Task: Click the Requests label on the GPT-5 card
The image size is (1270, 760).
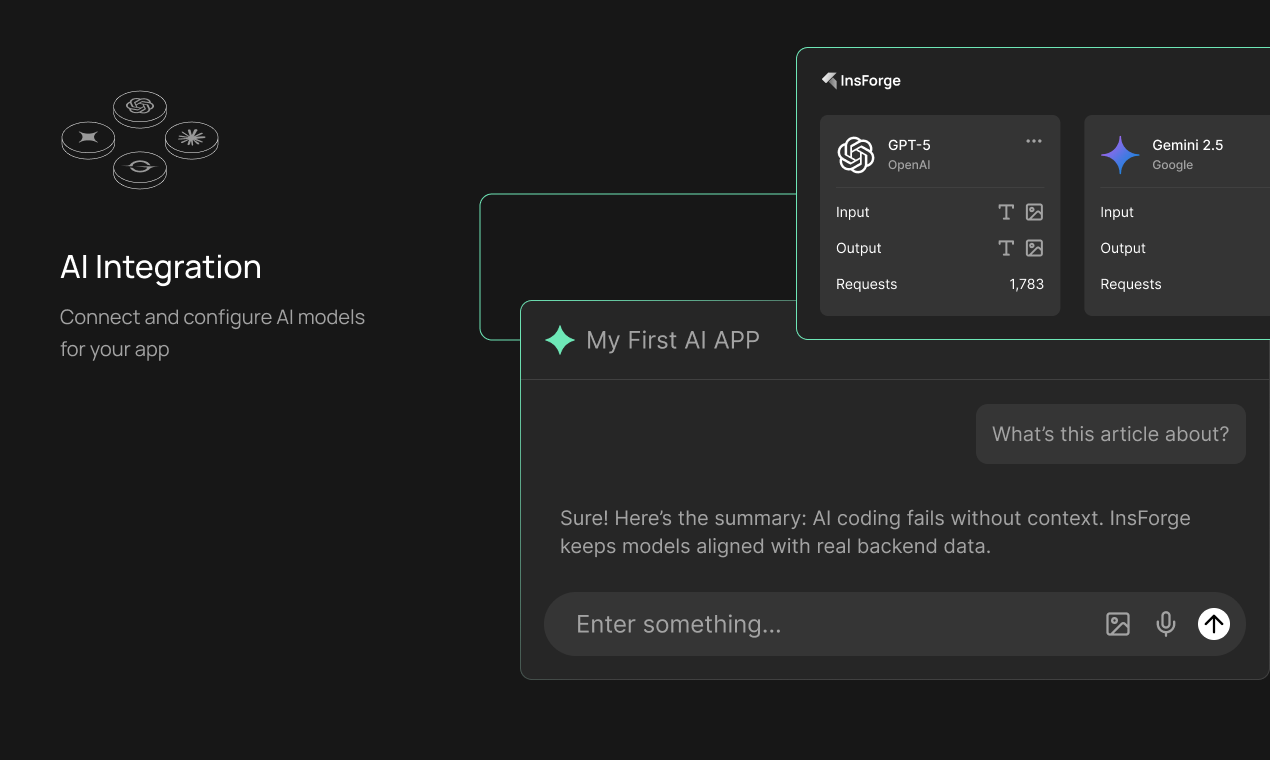Action: click(x=867, y=284)
